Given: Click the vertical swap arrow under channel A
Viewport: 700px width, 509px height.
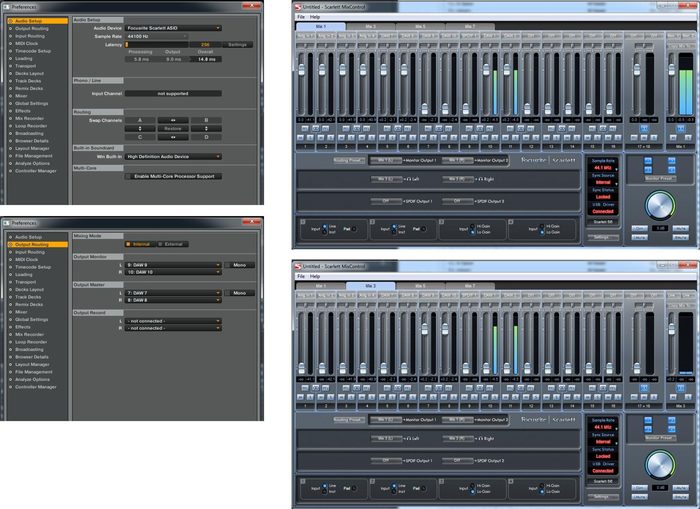Looking at the screenshot, I should click(x=140, y=129).
